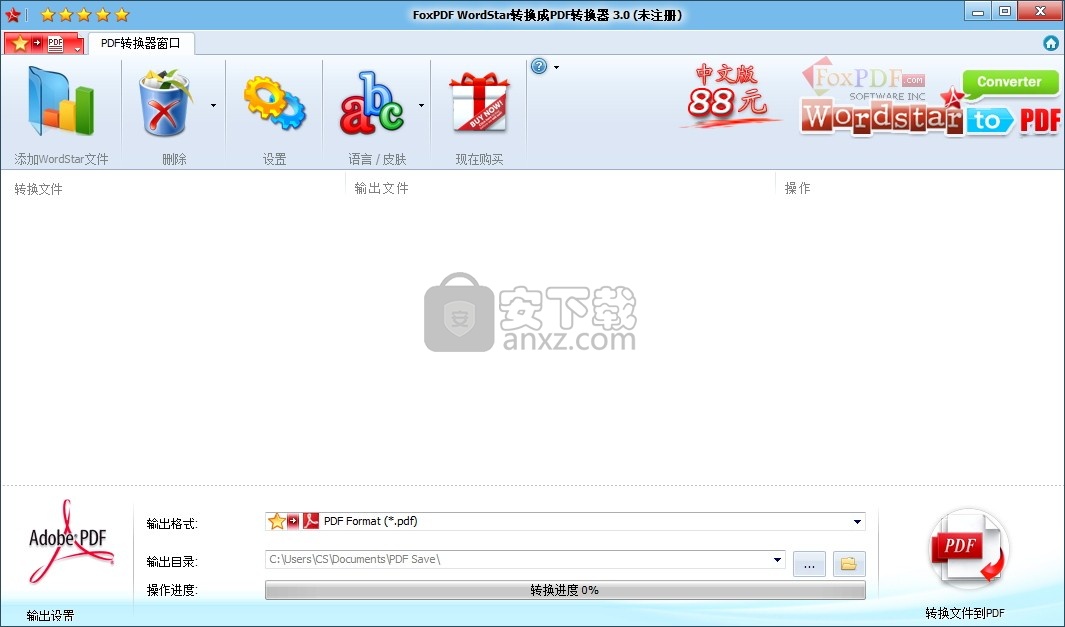Click the Add WordStar file icon
Viewport: 1065px width, 627px height.
click(60, 101)
